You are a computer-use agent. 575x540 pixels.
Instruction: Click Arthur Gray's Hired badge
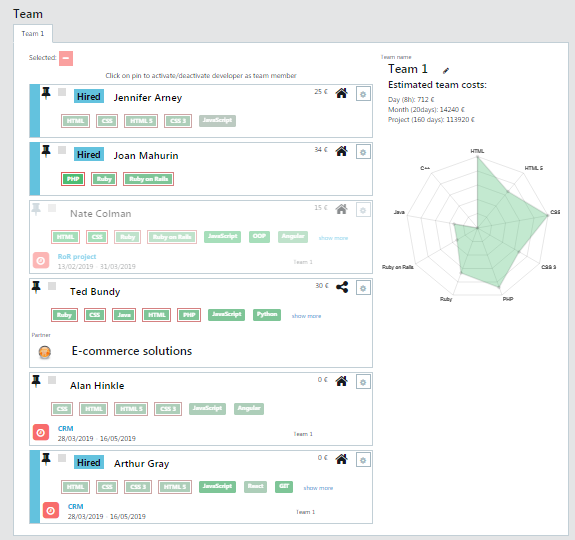89,463
